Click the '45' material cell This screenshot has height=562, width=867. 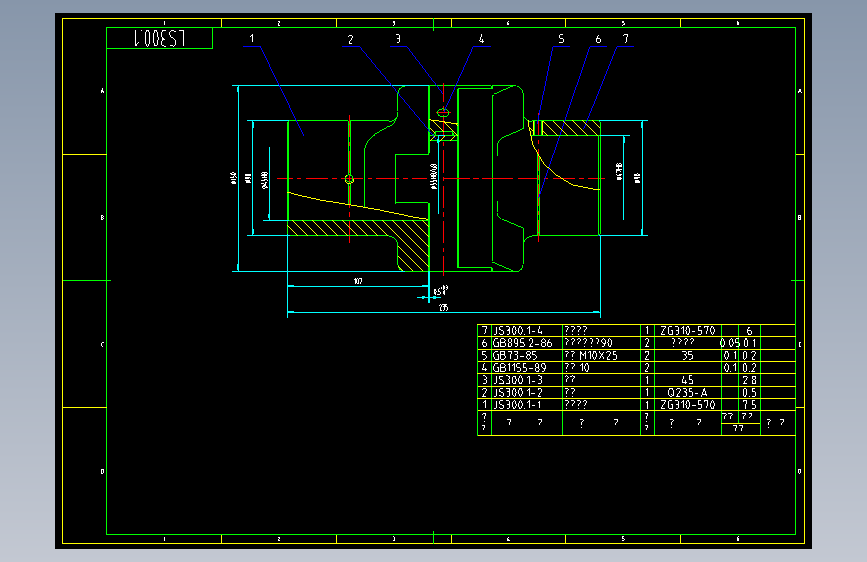[687, 380]
